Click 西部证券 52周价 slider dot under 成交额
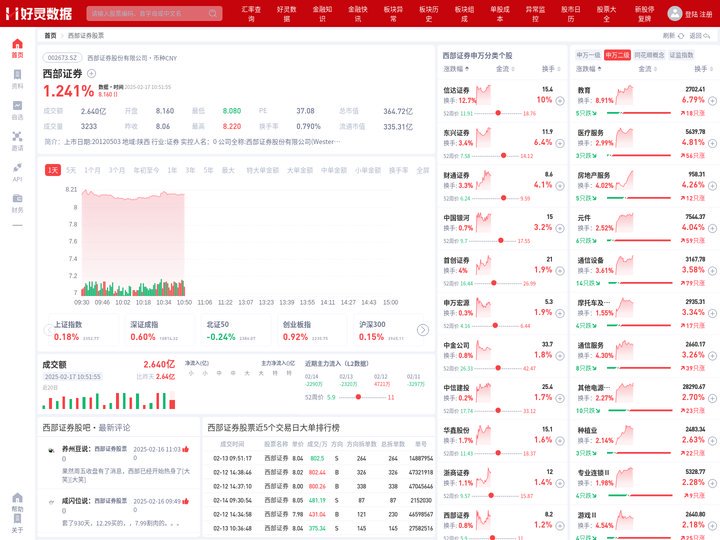The image size is (720, 540). (x=358, y=397)
